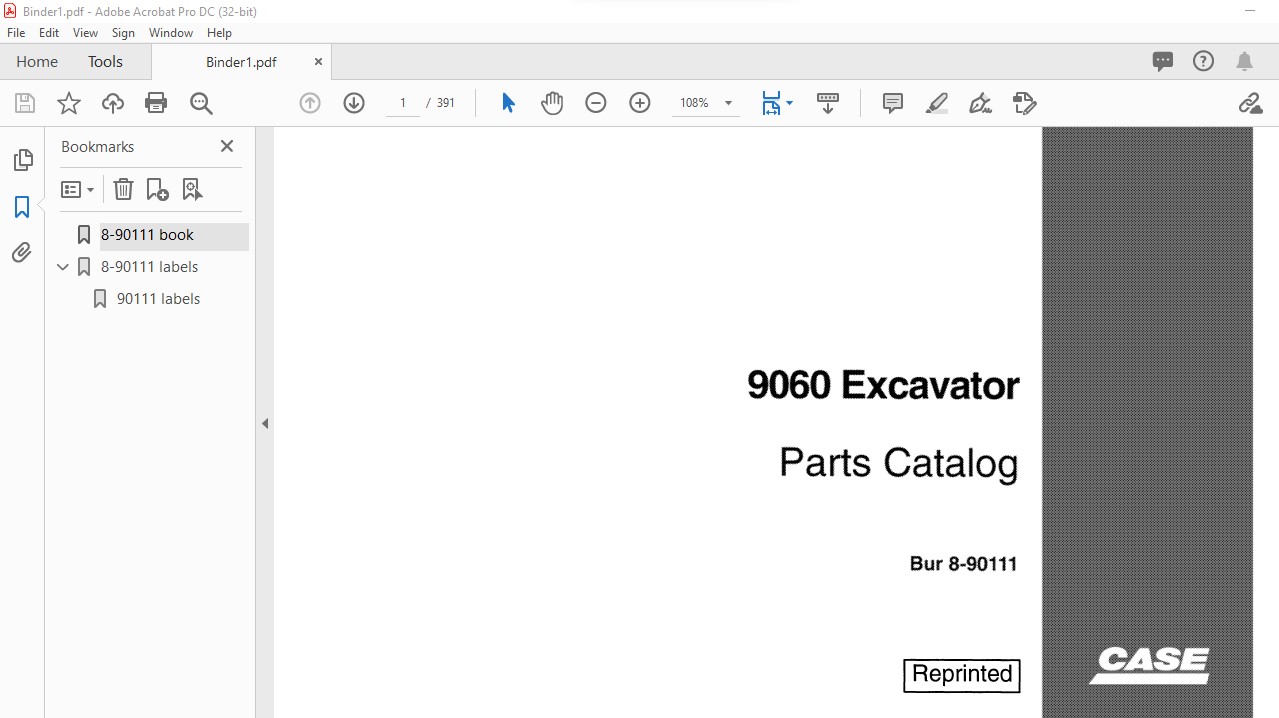Click the 9060 Excavator title text

click(883, 385)
